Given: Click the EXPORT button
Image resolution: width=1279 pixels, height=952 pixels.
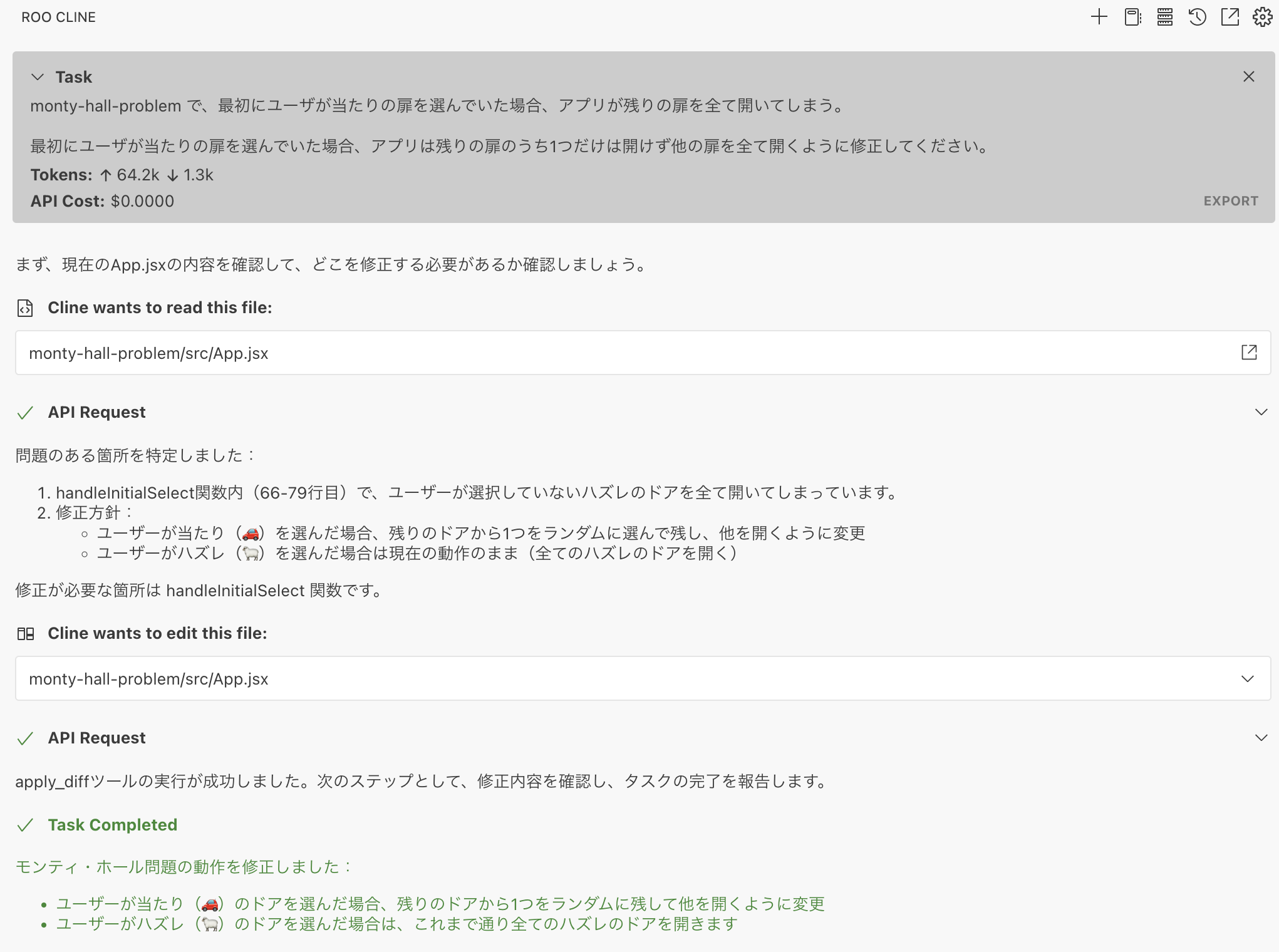Looking at the screenshot, I should click(1230, 201).
